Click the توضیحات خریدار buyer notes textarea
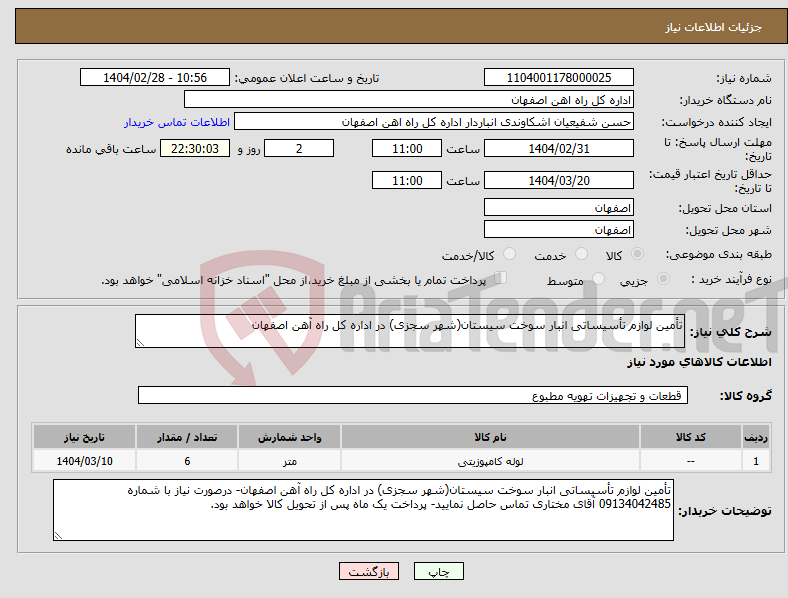Screen dimensions: 788x598 tap(363, 510)
